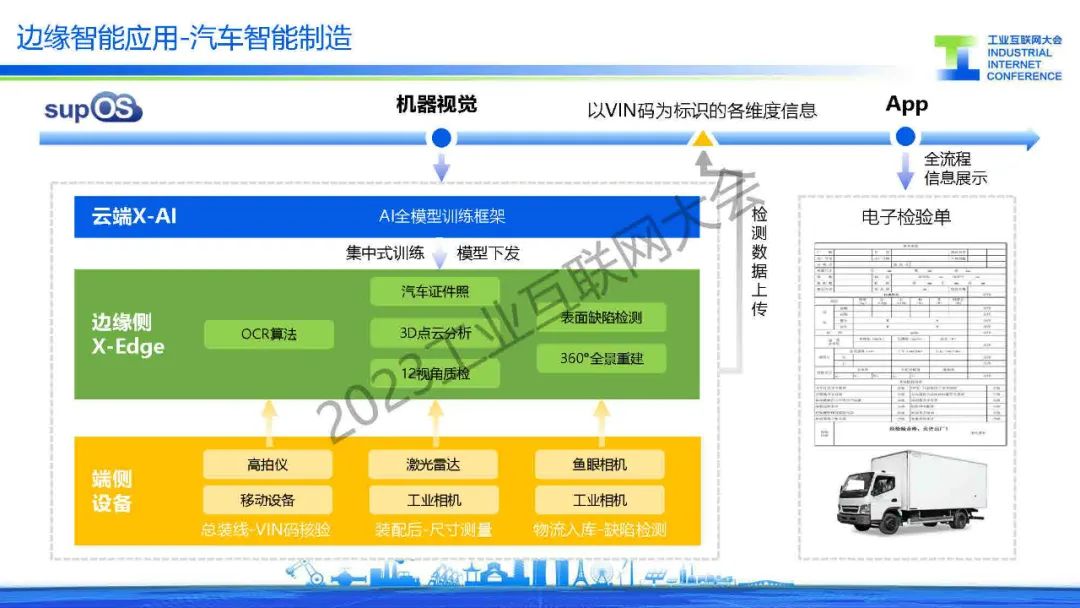Click the 3D点云分析 box
This screenshot has width=1080, height=608.
click(x=435, y=333)
